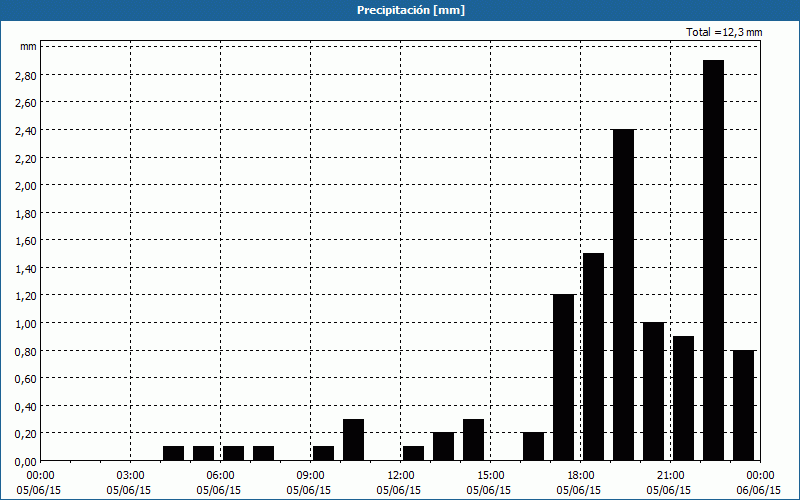Select the 0,40 y-axis value
Screen dimensions: 800x500
(26, 406)
